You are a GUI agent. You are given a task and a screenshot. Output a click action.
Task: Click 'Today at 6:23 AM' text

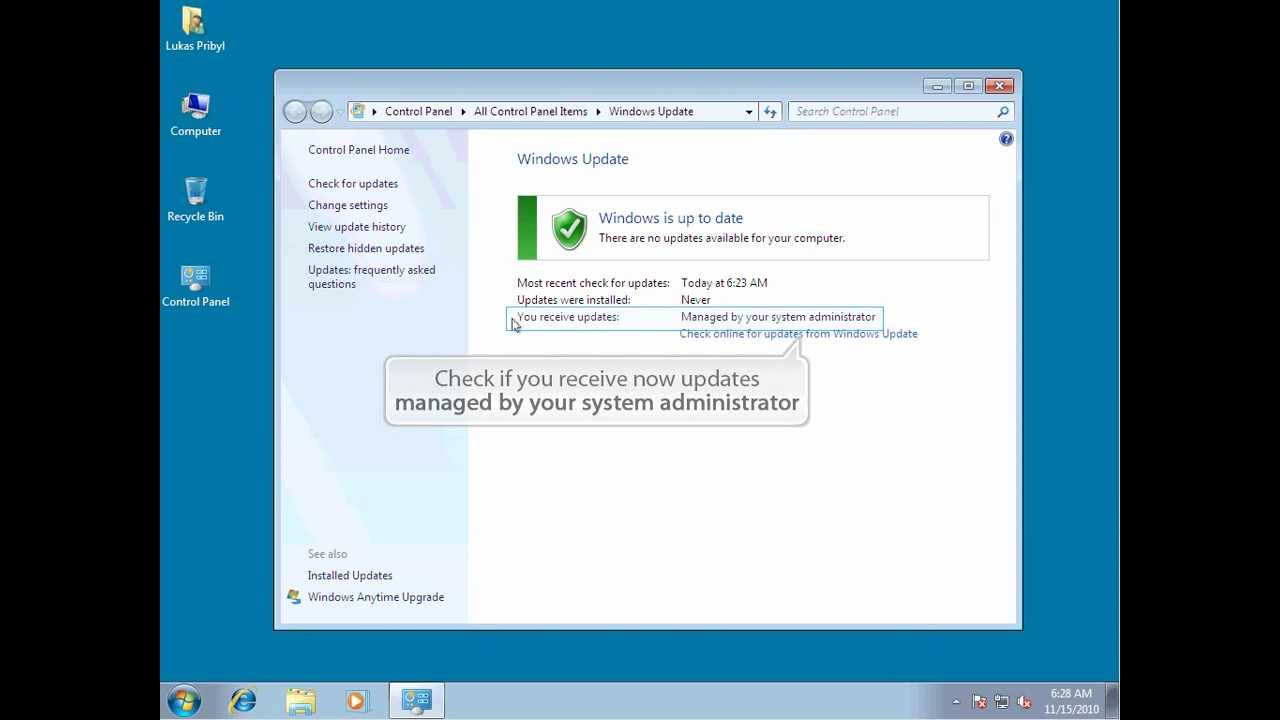tap(724, 283)
